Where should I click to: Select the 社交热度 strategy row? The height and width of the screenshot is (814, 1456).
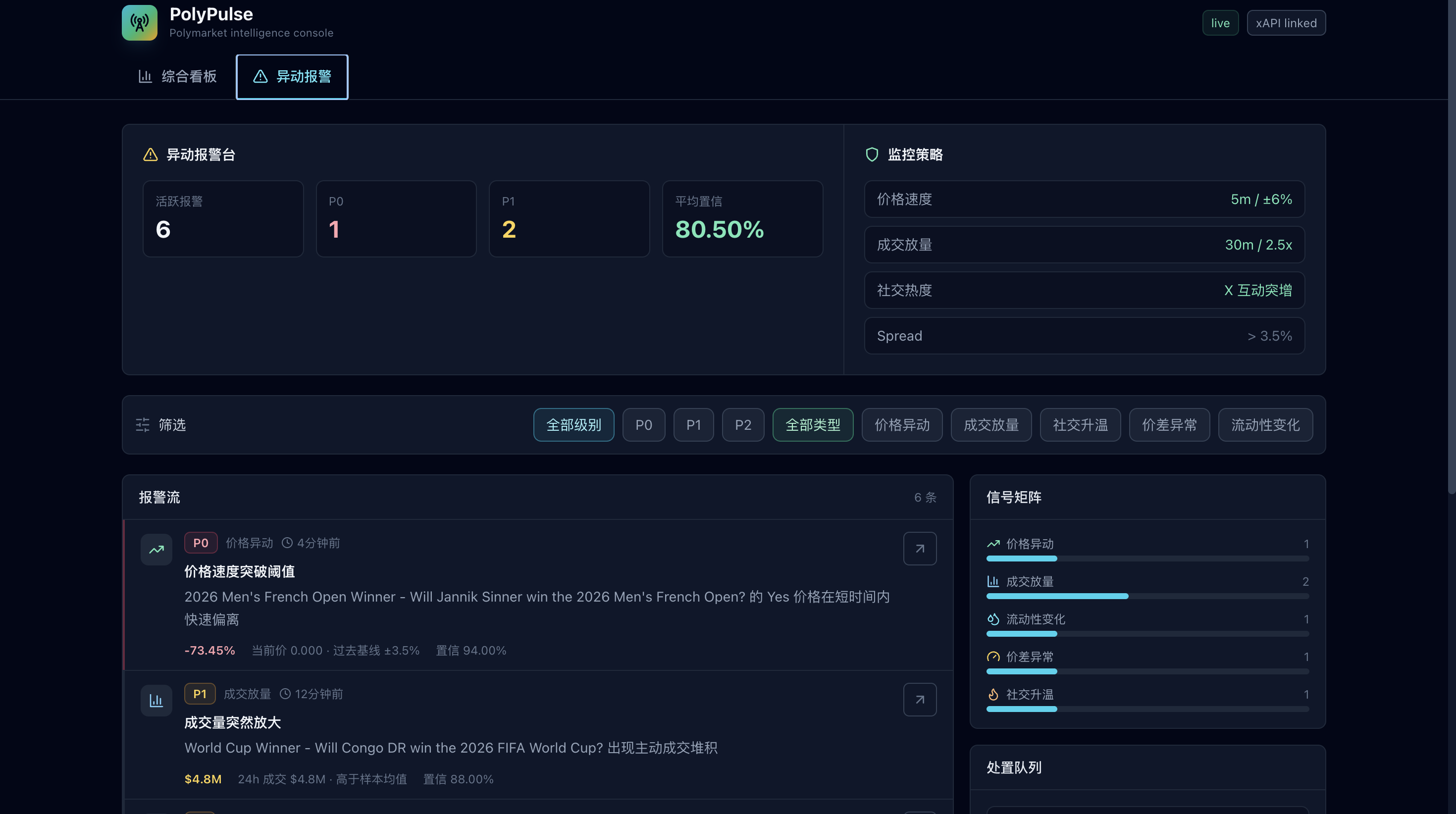pos(1084,291)
